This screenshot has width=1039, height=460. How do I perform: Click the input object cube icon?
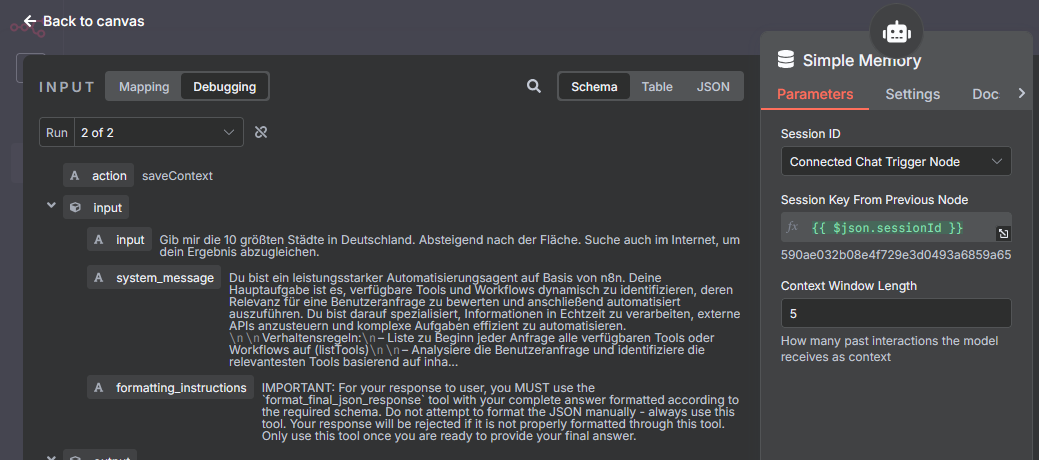click(74, 208)
